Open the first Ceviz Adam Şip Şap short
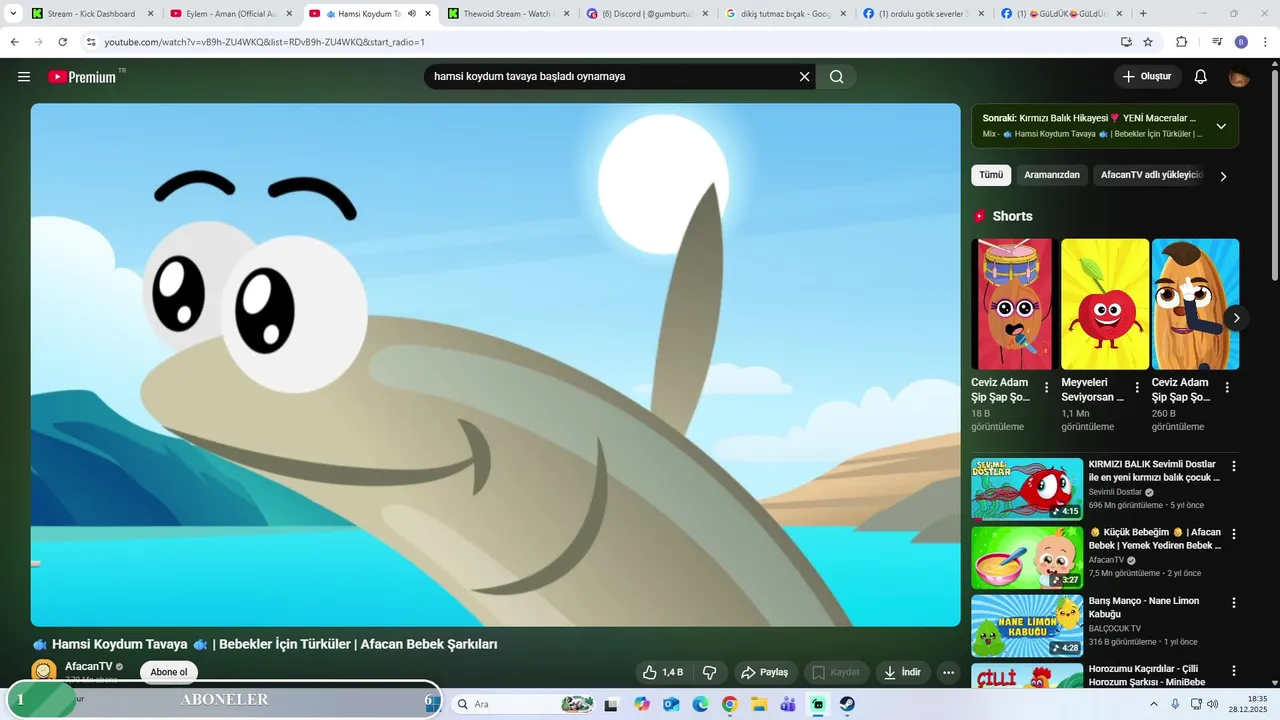The image size is (1280, 720). (1012, 304)
